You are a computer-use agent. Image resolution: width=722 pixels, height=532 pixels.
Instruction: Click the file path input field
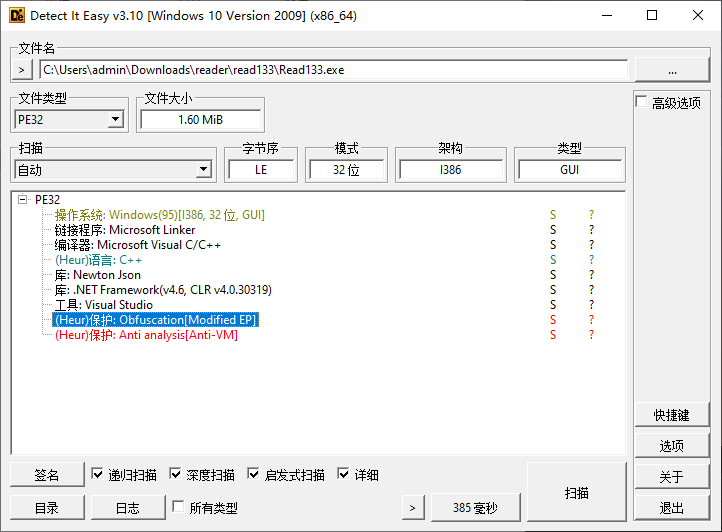(x=334, y=70)
